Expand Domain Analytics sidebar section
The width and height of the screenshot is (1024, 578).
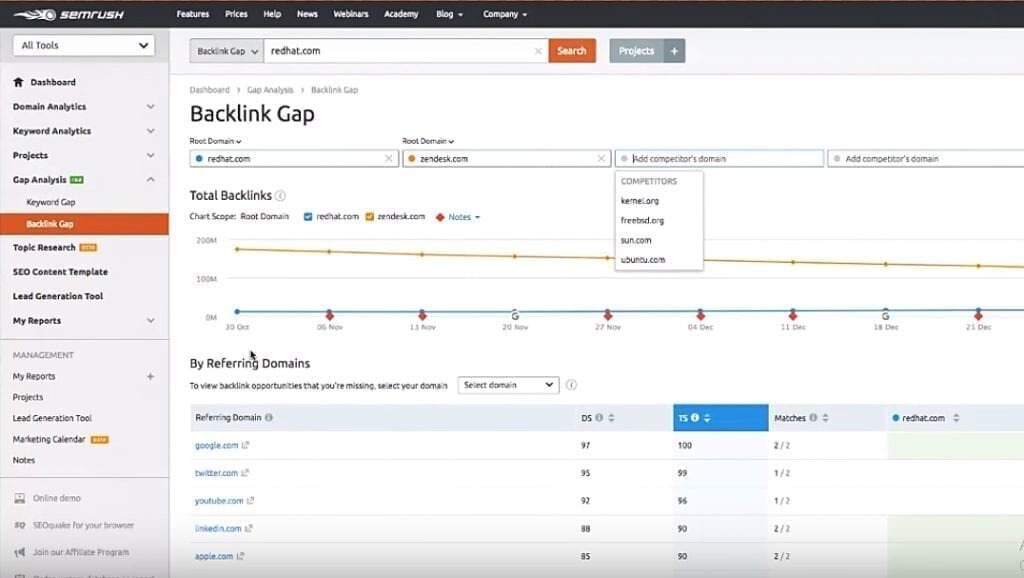point(150,107)
